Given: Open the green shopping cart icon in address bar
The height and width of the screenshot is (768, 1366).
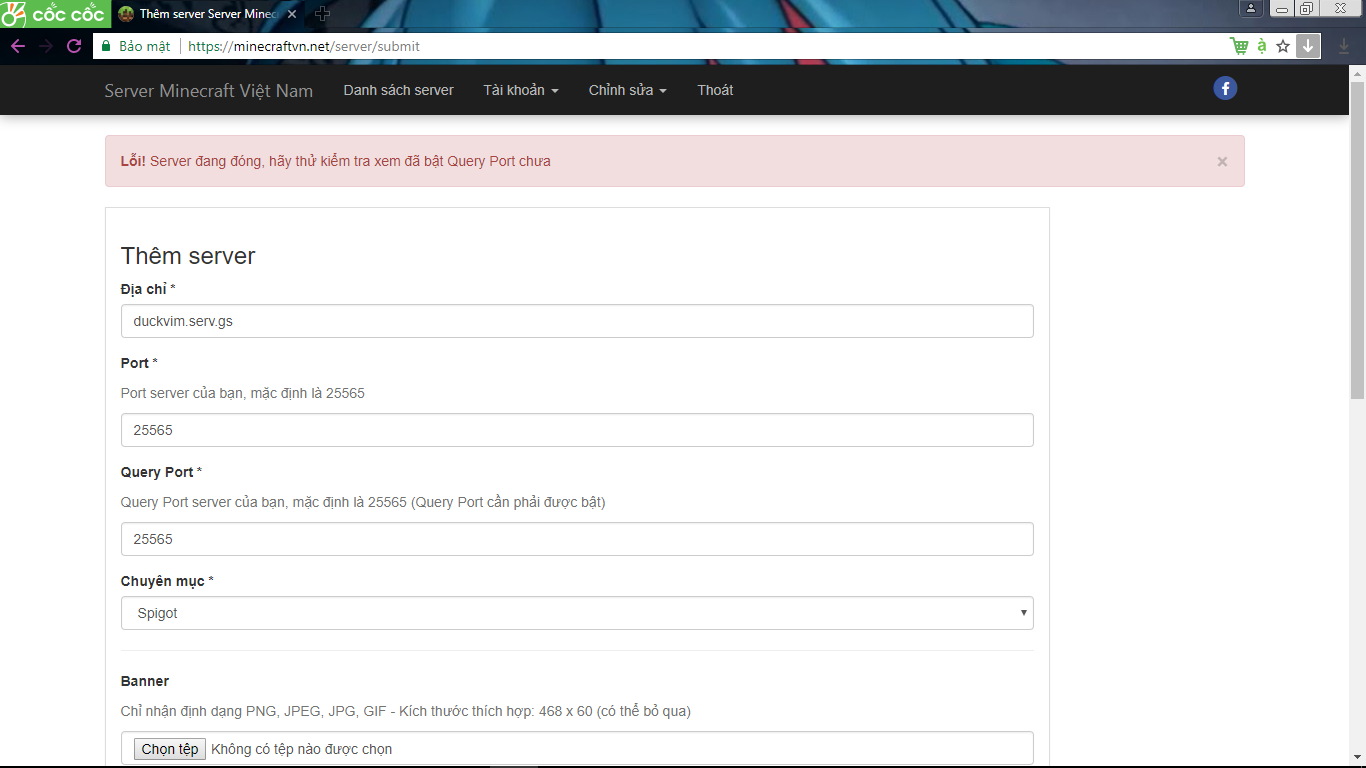Looking at the screenshot, I should (1239, 46).
